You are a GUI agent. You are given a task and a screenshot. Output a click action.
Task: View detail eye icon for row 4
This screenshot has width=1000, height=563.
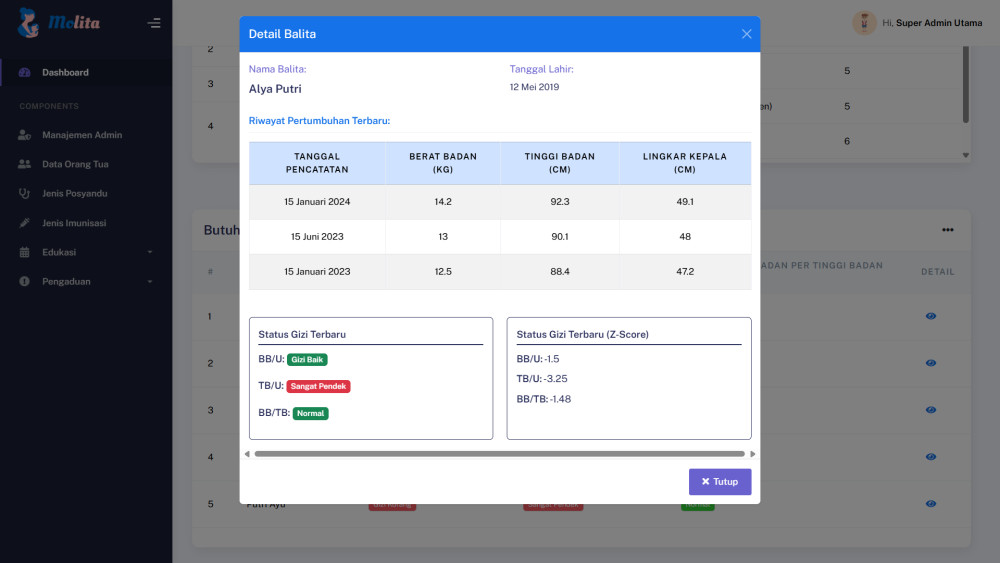tap(930, 457)
